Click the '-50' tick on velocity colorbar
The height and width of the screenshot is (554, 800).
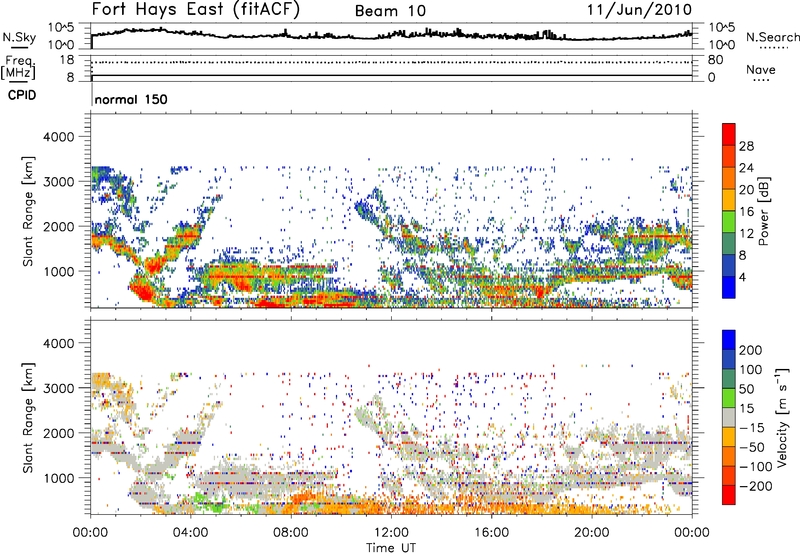pyautogui.click(x=752, y=447)
